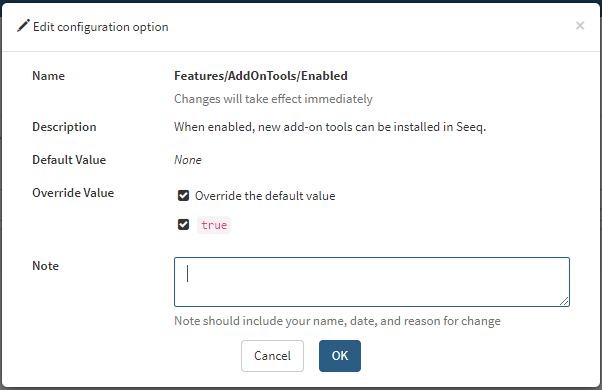Viewport: 602px width, 390px height.
Task: Click the Description field label
Action: click(x=64, y=127)
